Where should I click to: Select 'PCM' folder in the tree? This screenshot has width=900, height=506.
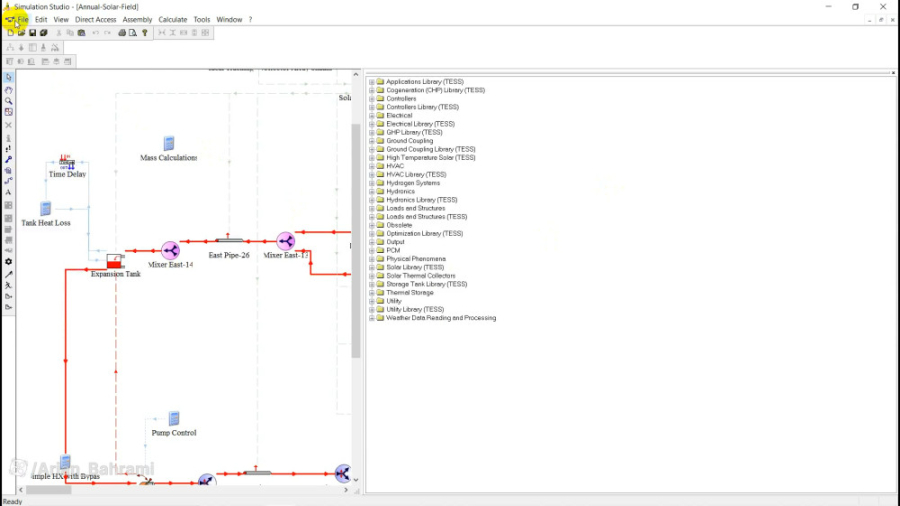(x=393, y=251)
